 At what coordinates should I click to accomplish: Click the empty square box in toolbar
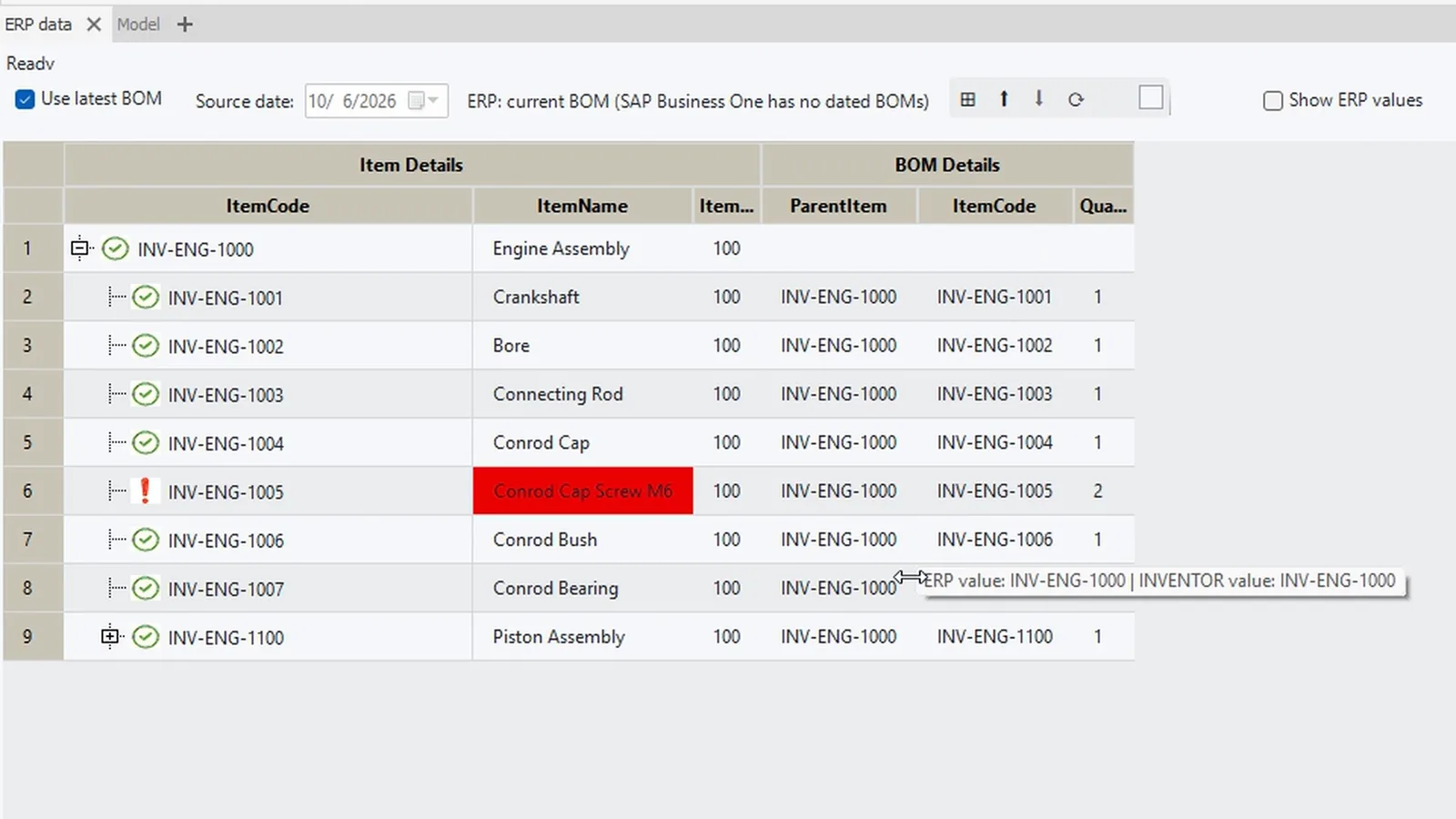pyautogui.click(x=1151, y=97)
